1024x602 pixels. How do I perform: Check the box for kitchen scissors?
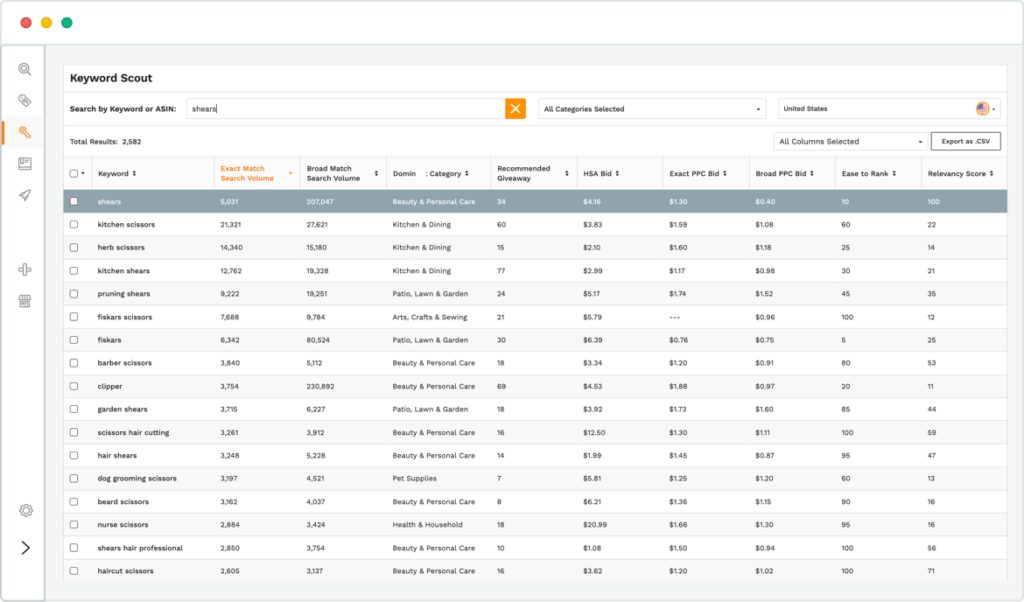(74, 225)
